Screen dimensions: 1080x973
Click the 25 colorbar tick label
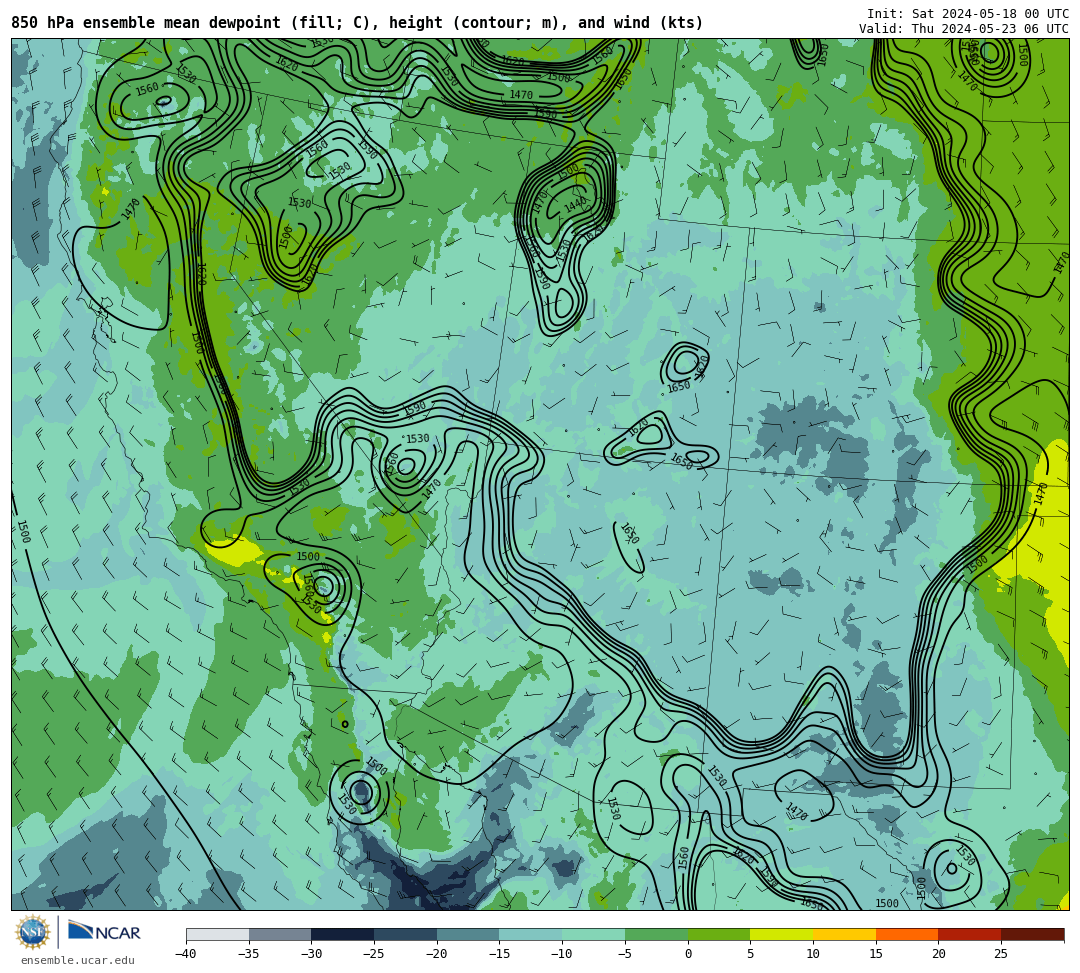click(x=1001, y=954)
